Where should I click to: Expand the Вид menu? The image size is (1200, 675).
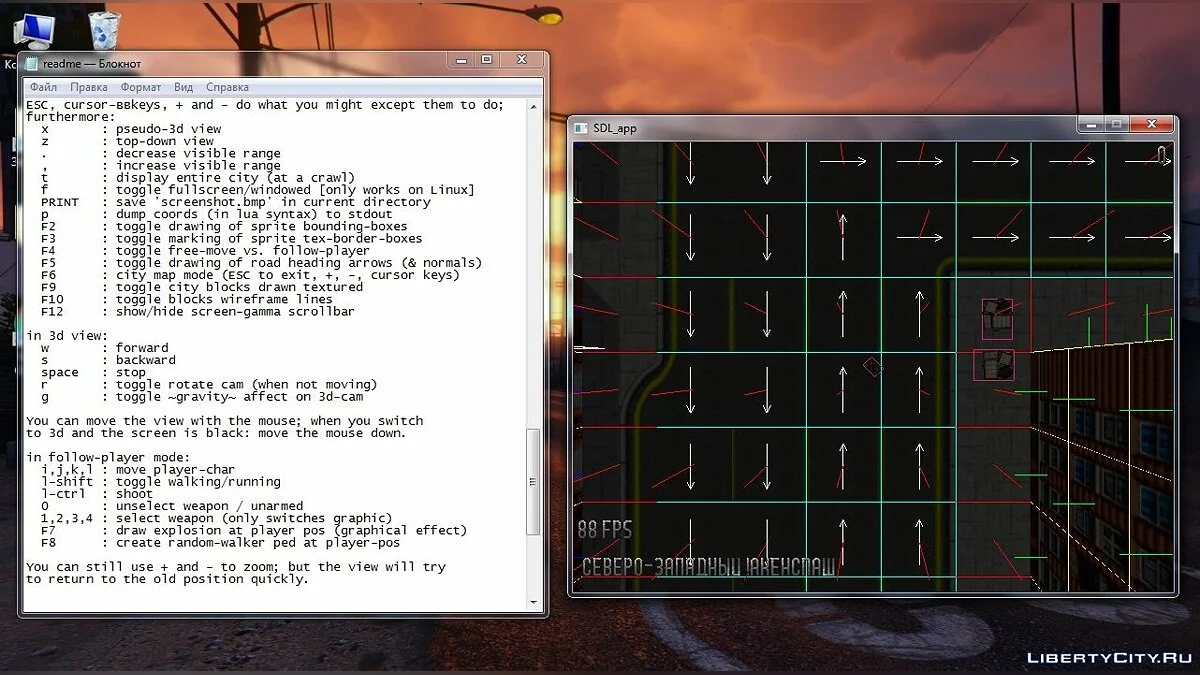pyautogui.click(x=183, y=87)
